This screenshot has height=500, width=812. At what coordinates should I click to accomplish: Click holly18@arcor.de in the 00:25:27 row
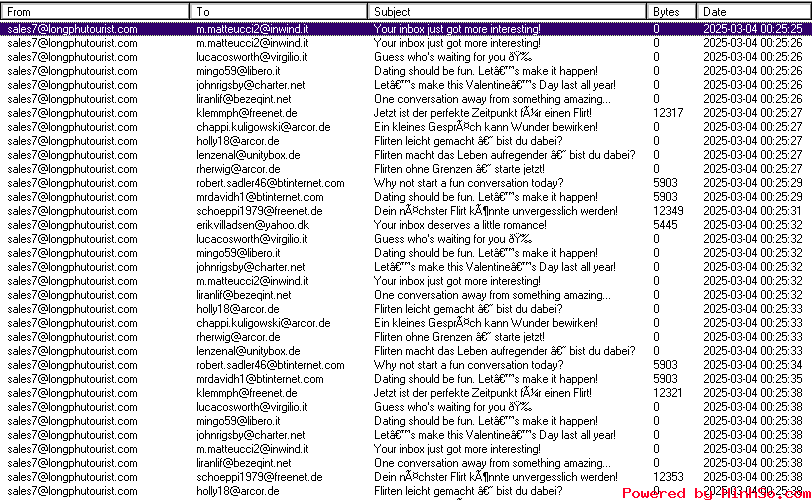tap(238, 141)
